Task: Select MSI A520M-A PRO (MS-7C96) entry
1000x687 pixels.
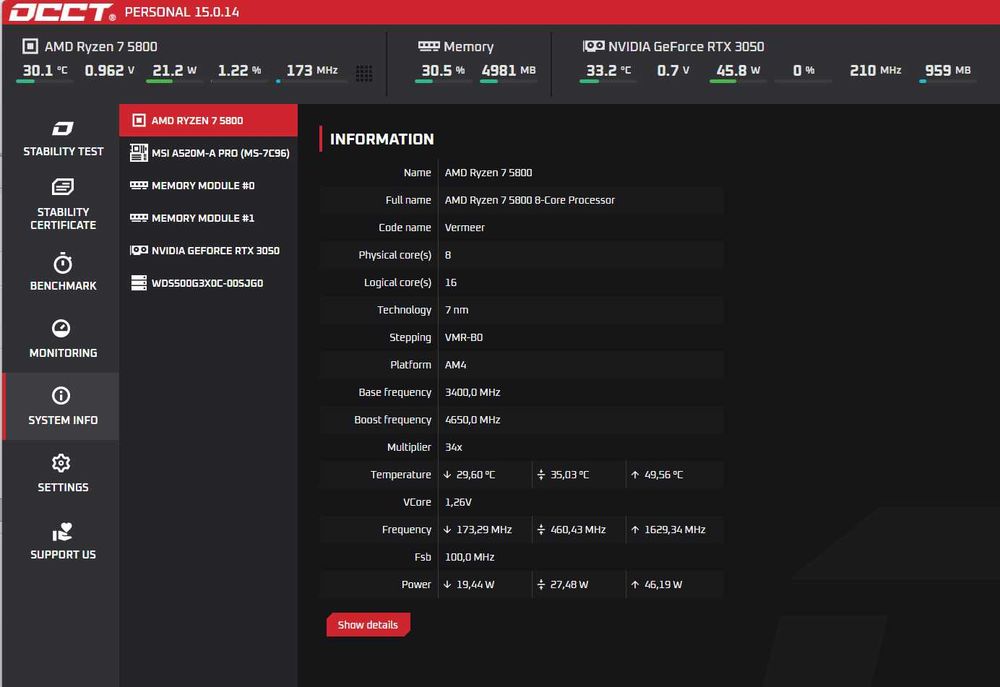Action: (x=209, y=152)
